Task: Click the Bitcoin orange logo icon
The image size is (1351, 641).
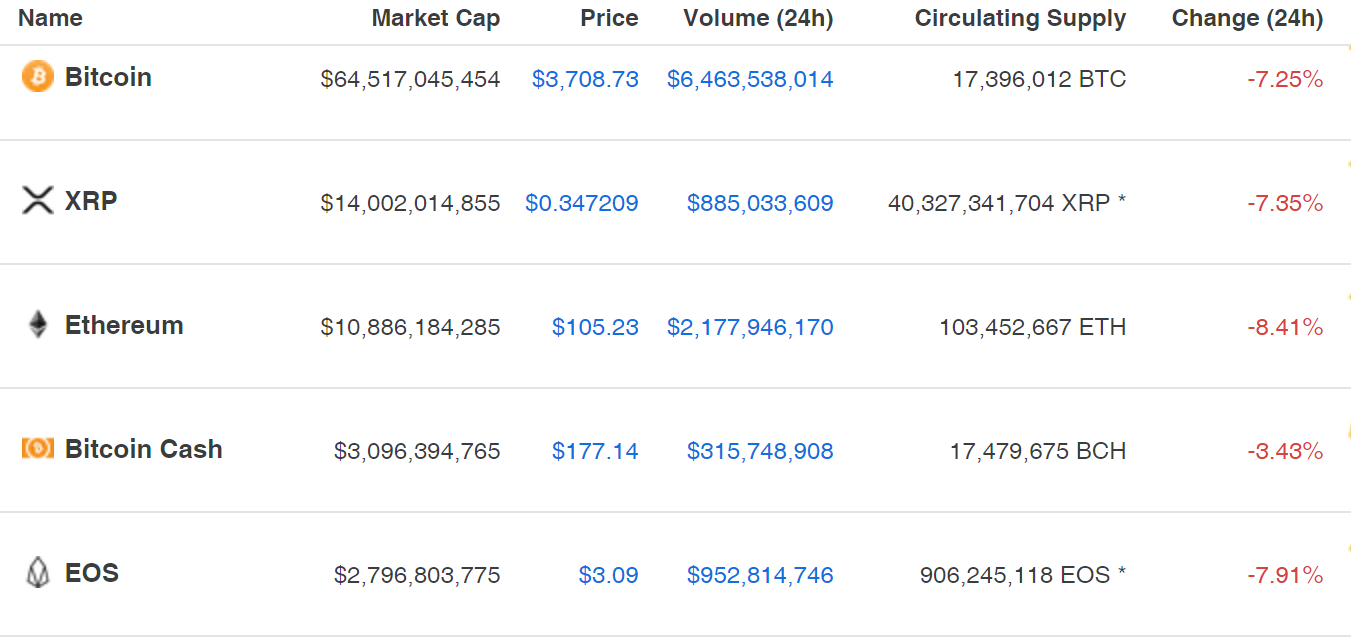Action: (x=37, y=77)
